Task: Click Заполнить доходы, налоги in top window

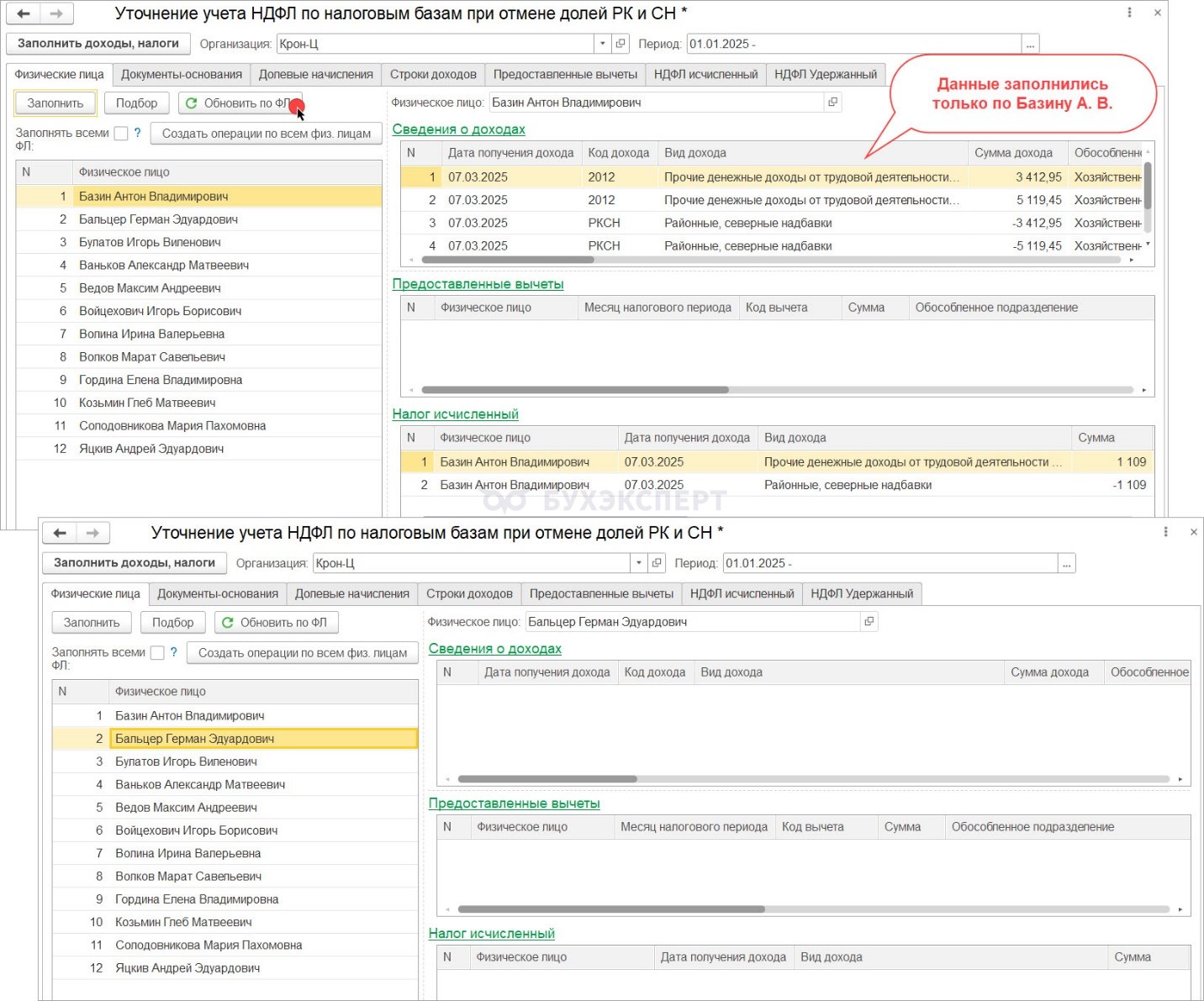Action: point(98,43)
